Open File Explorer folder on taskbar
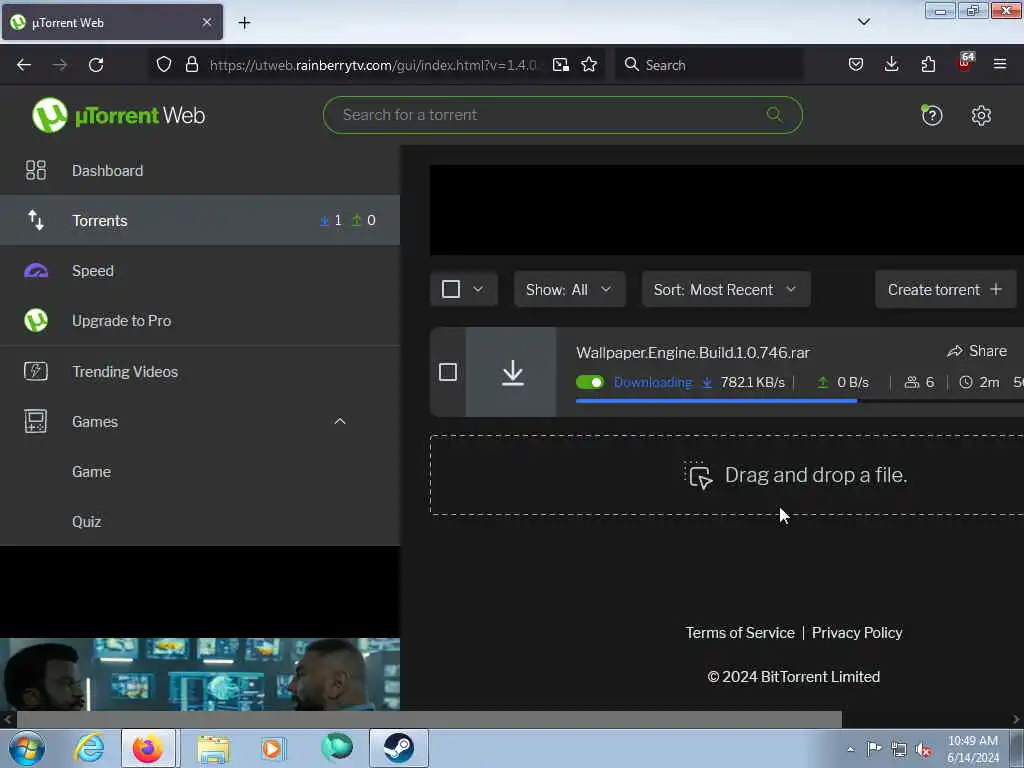 pyautogui.click(x=213, y=748)
